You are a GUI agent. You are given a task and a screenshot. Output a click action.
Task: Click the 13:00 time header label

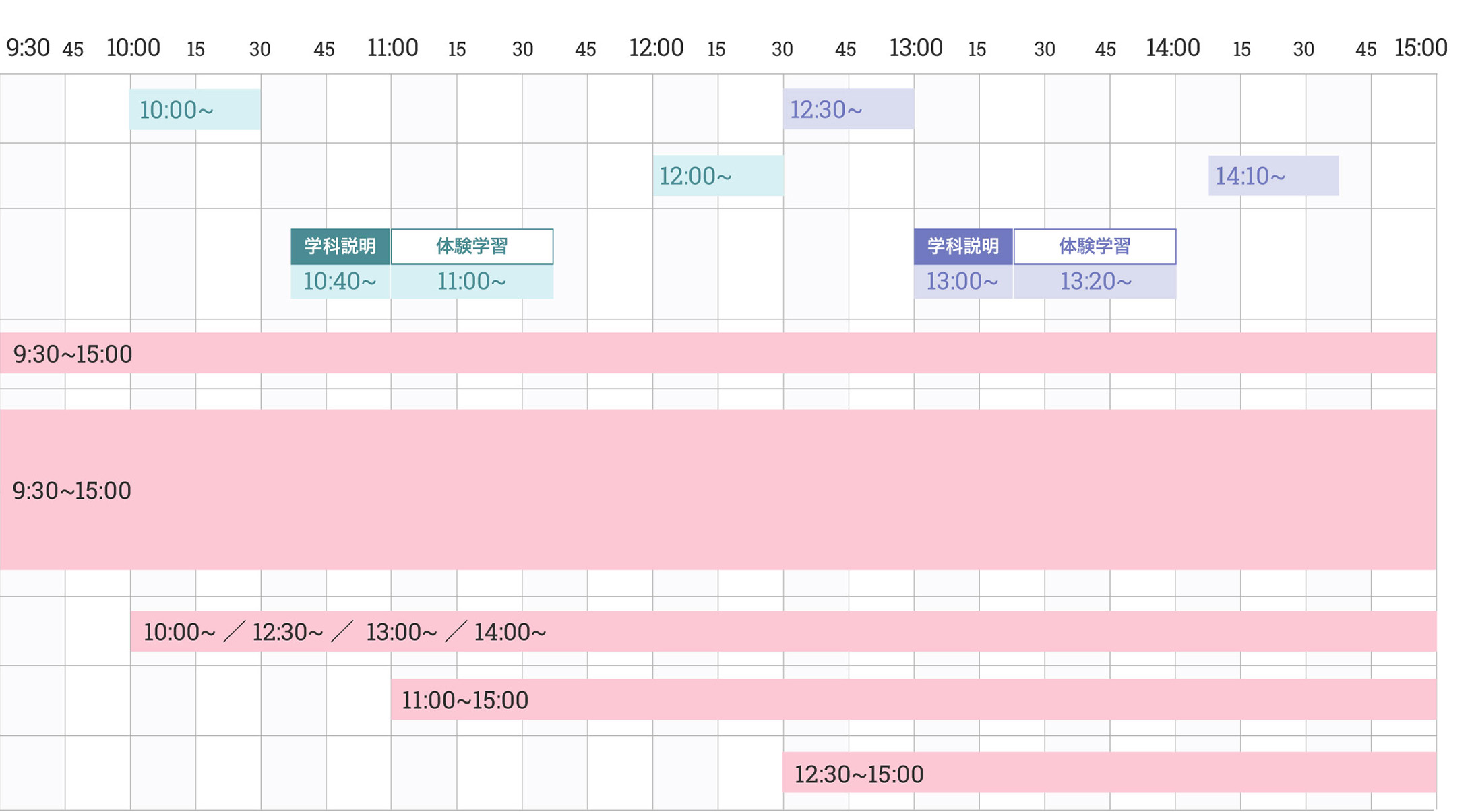915,48
